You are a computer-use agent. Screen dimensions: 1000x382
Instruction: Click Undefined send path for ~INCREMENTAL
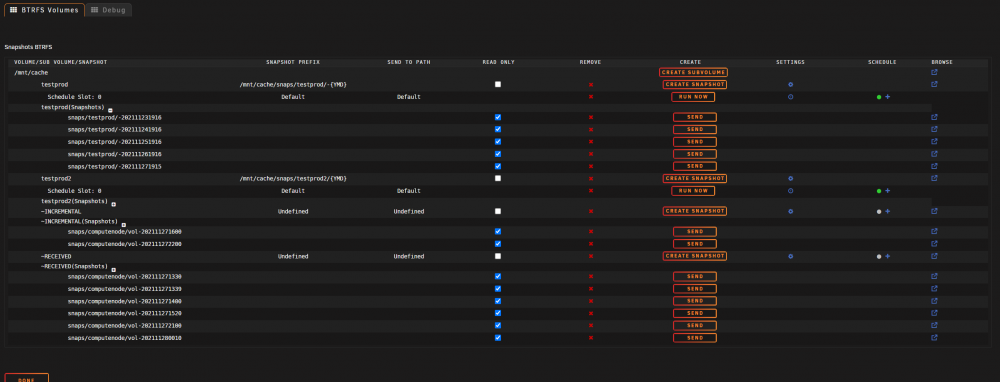[409, 211]
